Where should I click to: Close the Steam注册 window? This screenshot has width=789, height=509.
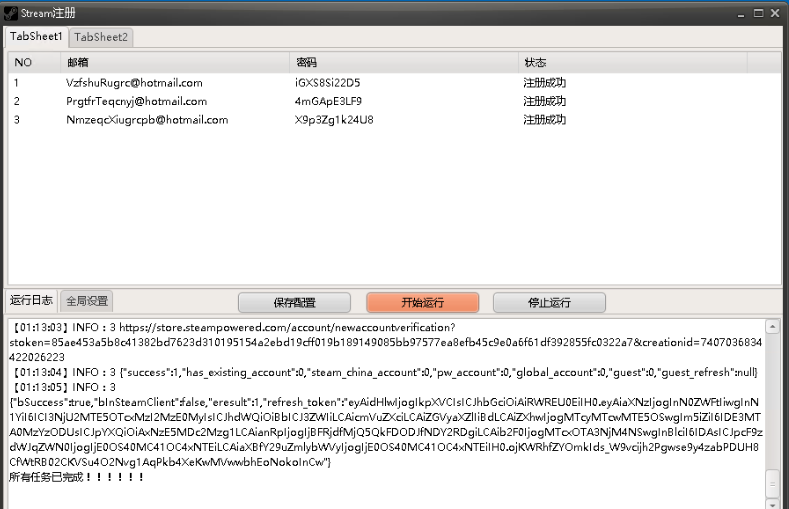774,12
